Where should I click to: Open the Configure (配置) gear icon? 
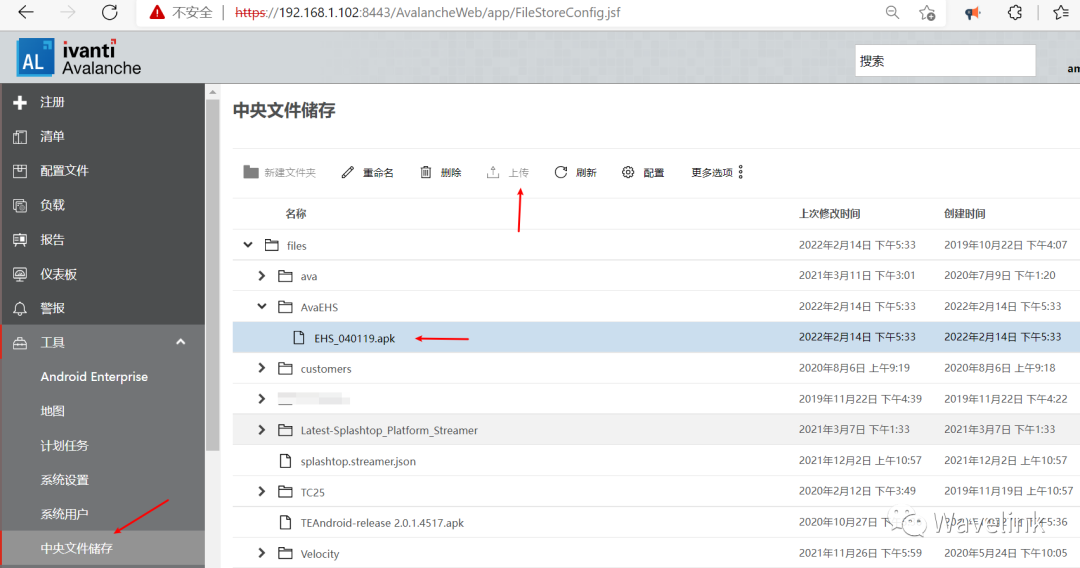pos(628,172)
